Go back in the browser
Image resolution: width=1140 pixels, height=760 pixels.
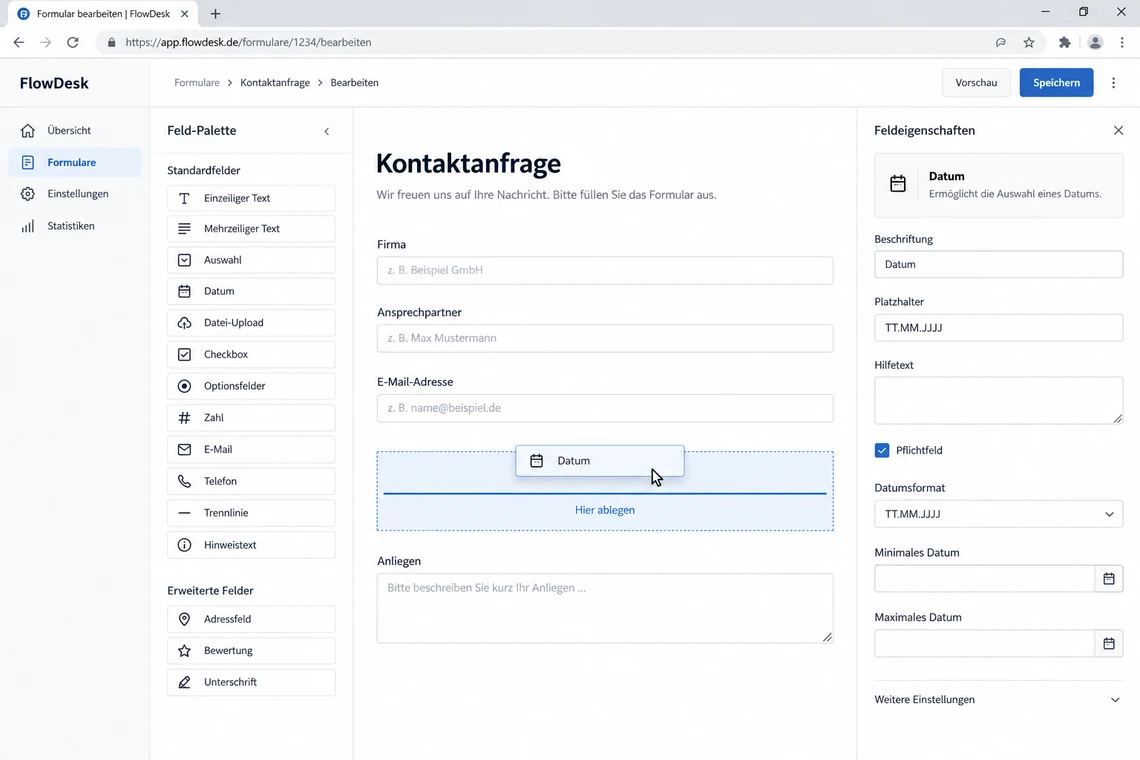click(x=19, y=42)
